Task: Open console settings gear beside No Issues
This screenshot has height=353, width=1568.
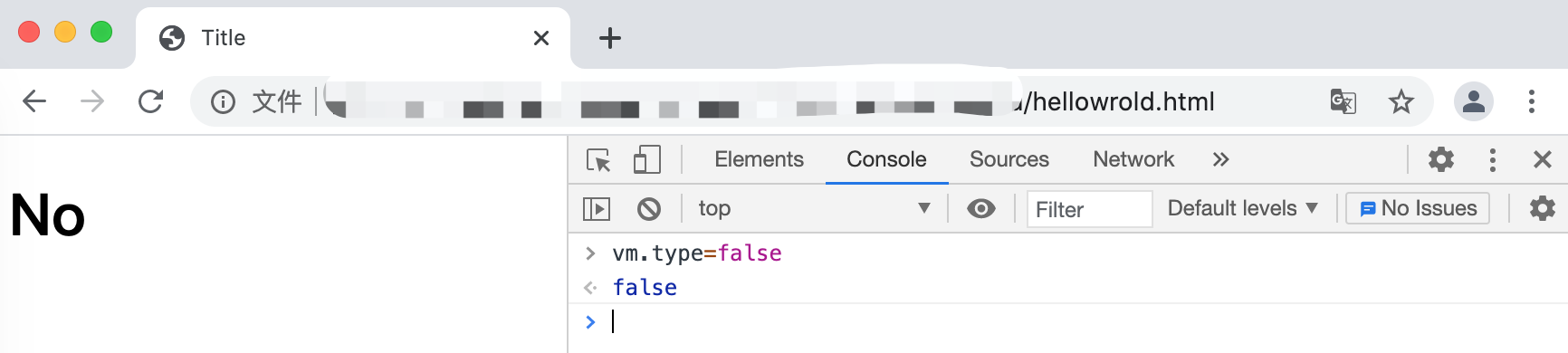Action: click(x=1543, y=209)
